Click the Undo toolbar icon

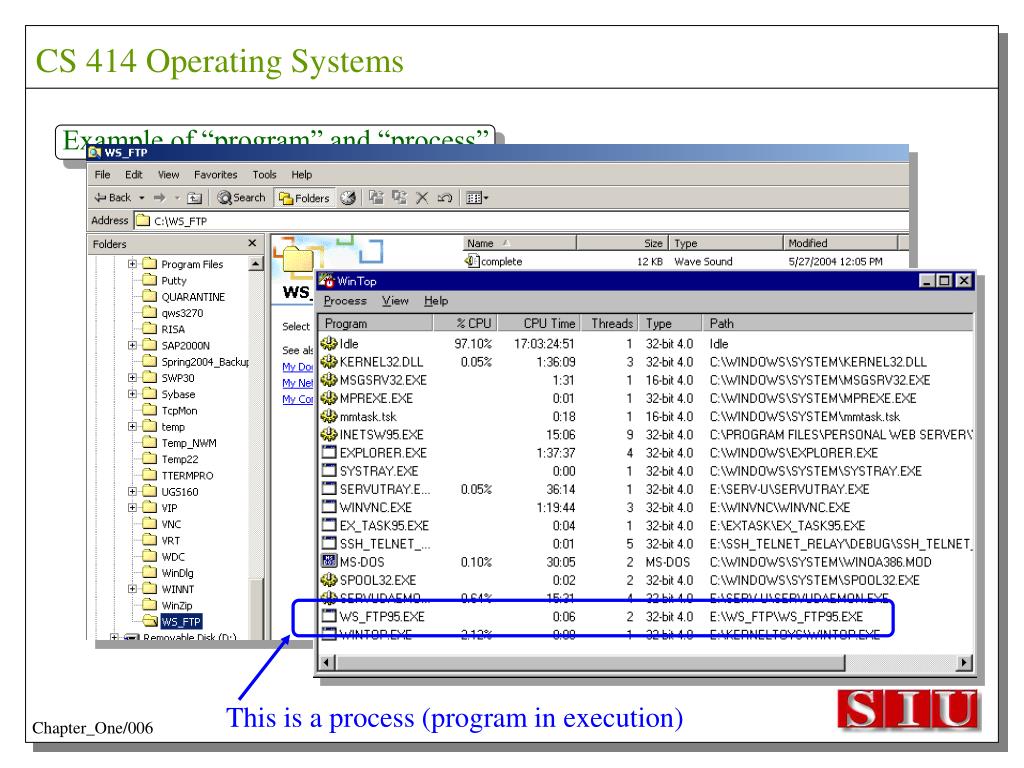pyautogui.click(x=445, y=198)
